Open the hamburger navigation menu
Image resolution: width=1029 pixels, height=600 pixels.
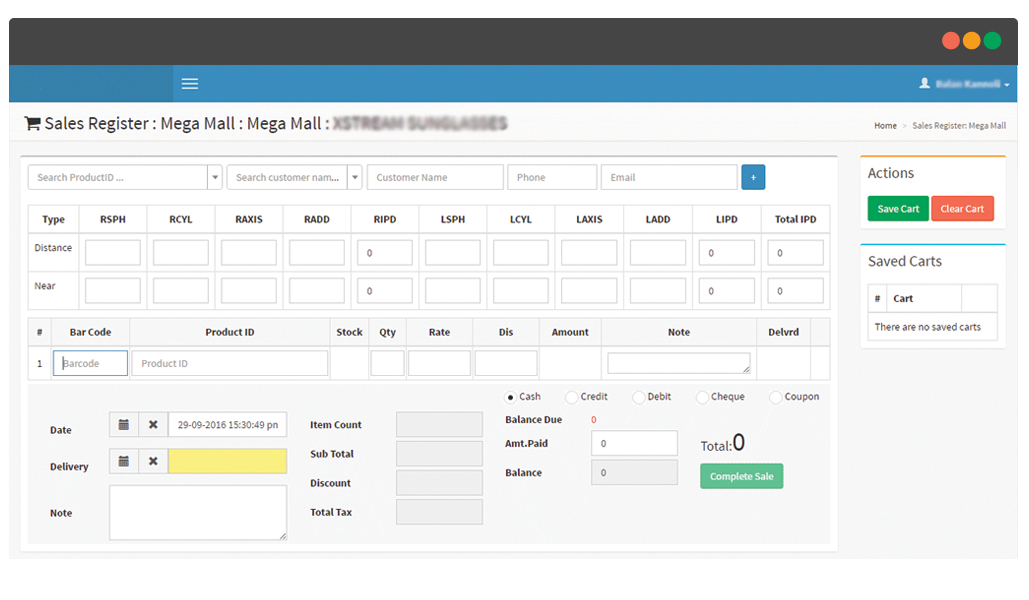pos(190,84)
